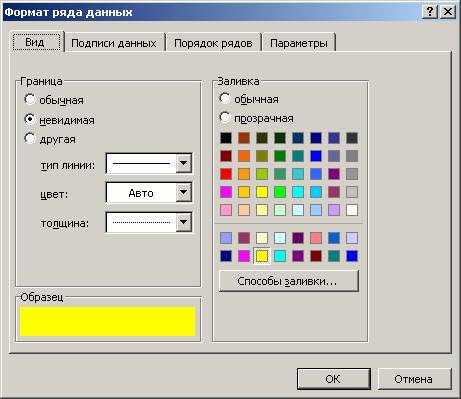Choose the lavender light purple swatch

point(334,210)
